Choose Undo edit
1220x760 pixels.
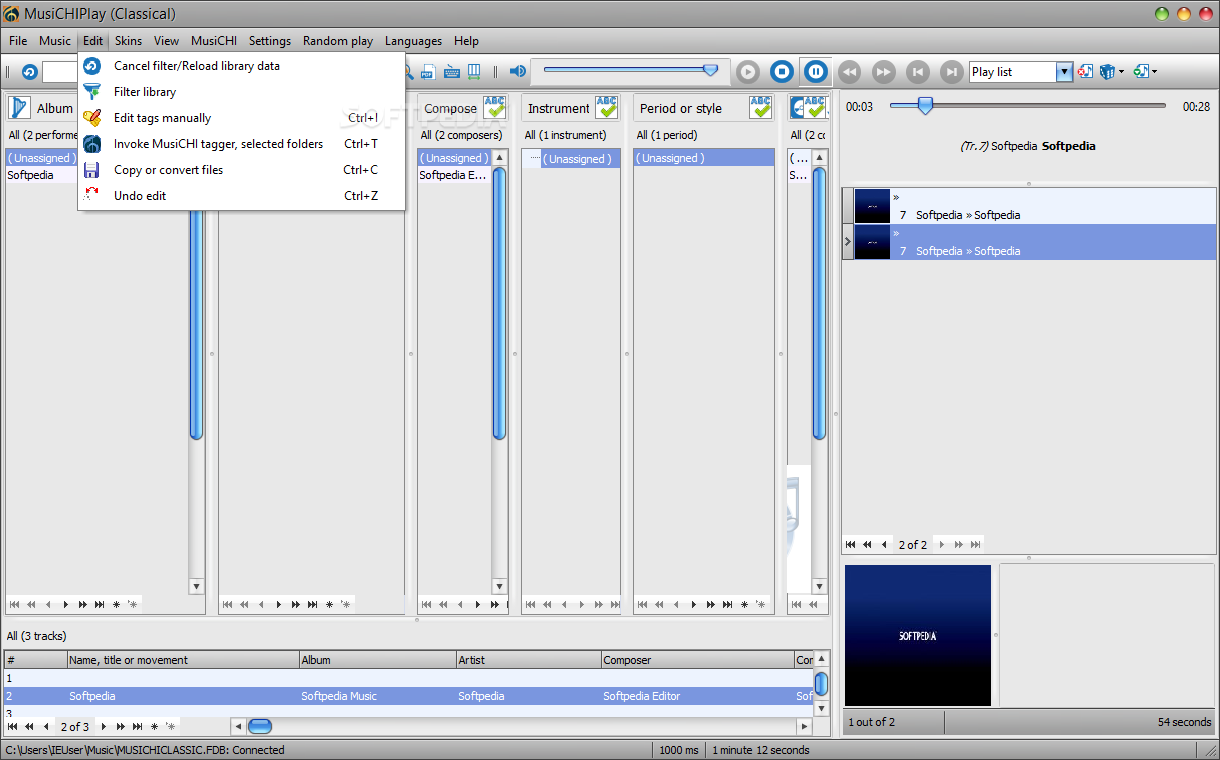(x=241, y=196)
